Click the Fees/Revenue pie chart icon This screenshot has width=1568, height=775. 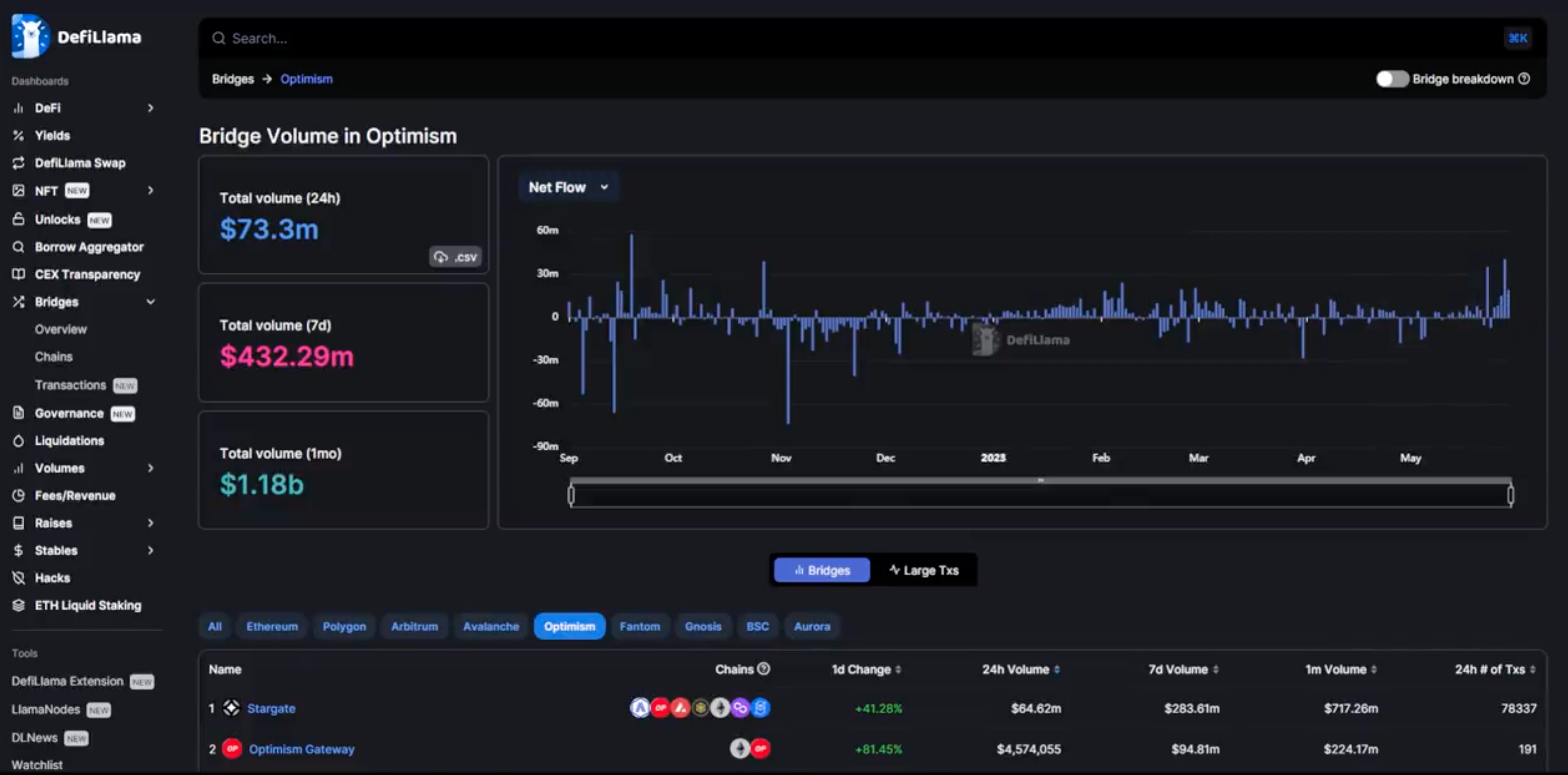pyautogui.click(x=18, y=495)
